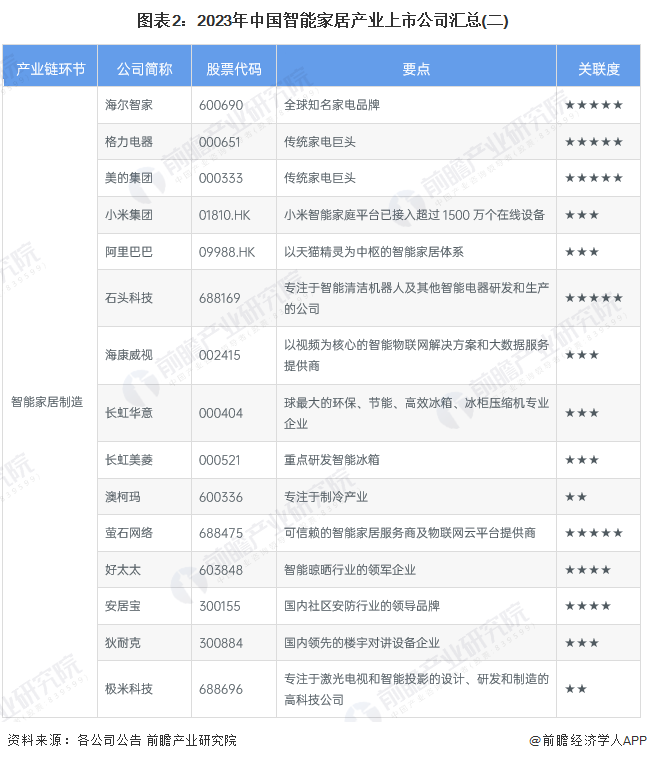Click the 以天猫精灵为中枢 description text
Viewport: 647px width, 761px height.
(x=374, y=252)
